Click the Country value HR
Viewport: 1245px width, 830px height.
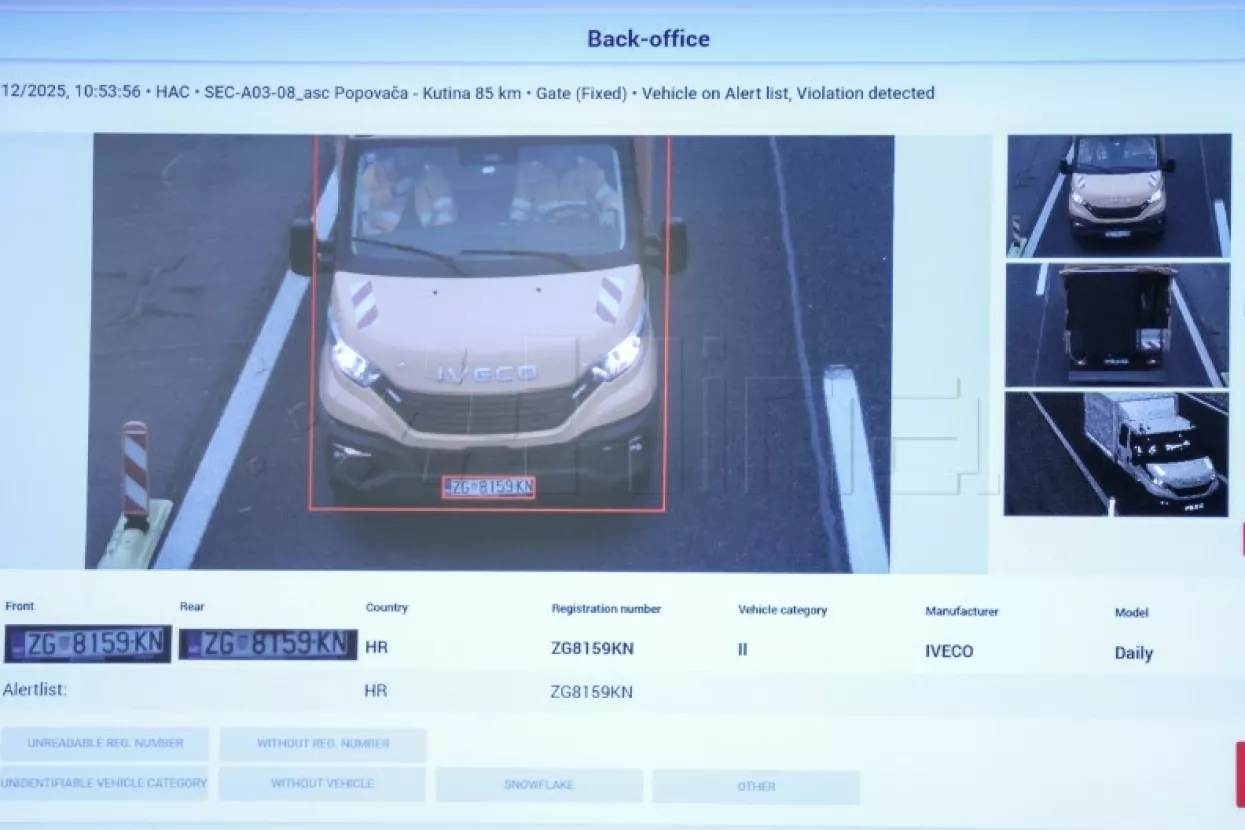click(x=376, y=647)
